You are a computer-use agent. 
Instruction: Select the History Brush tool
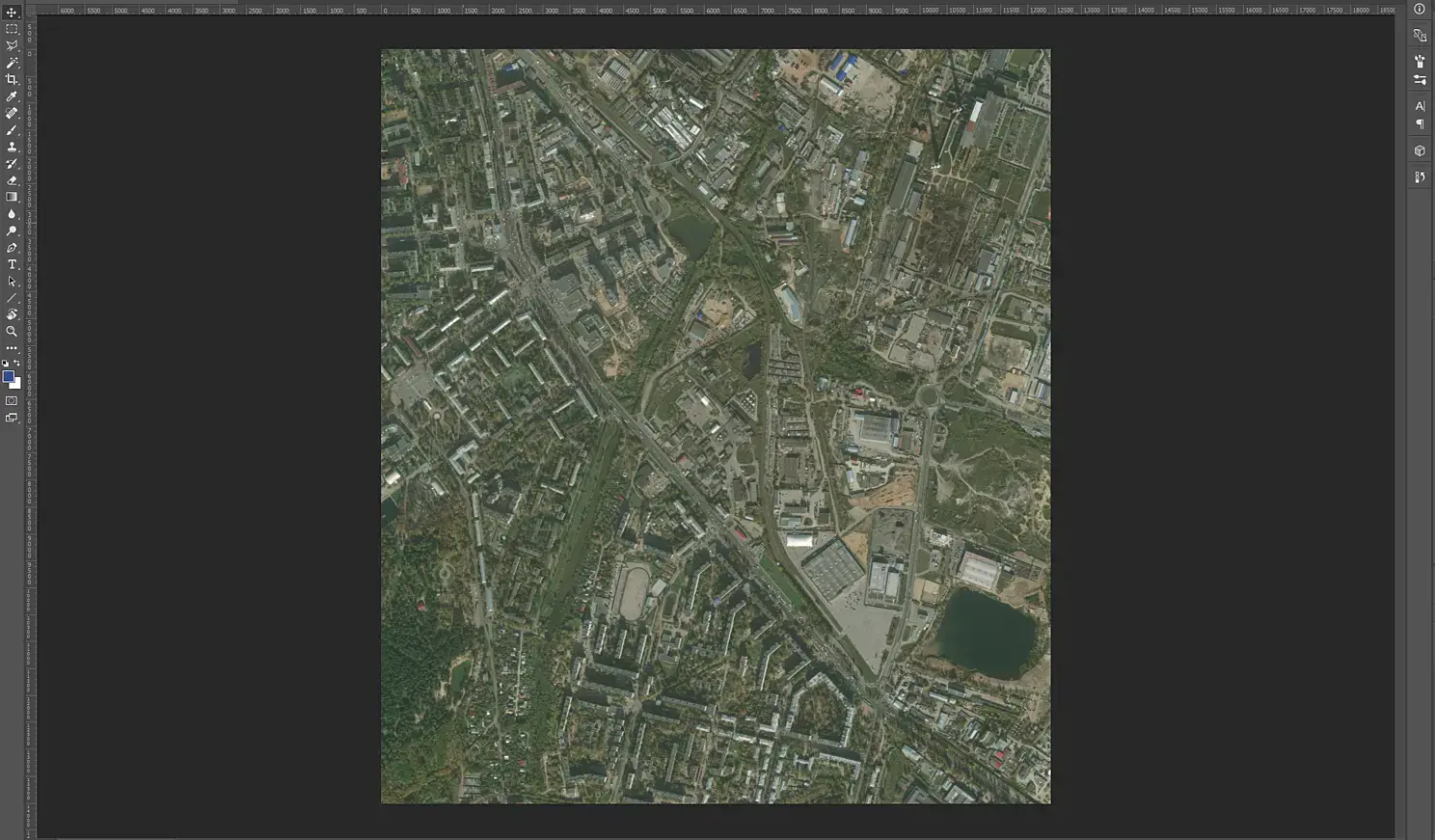(12, 164)
